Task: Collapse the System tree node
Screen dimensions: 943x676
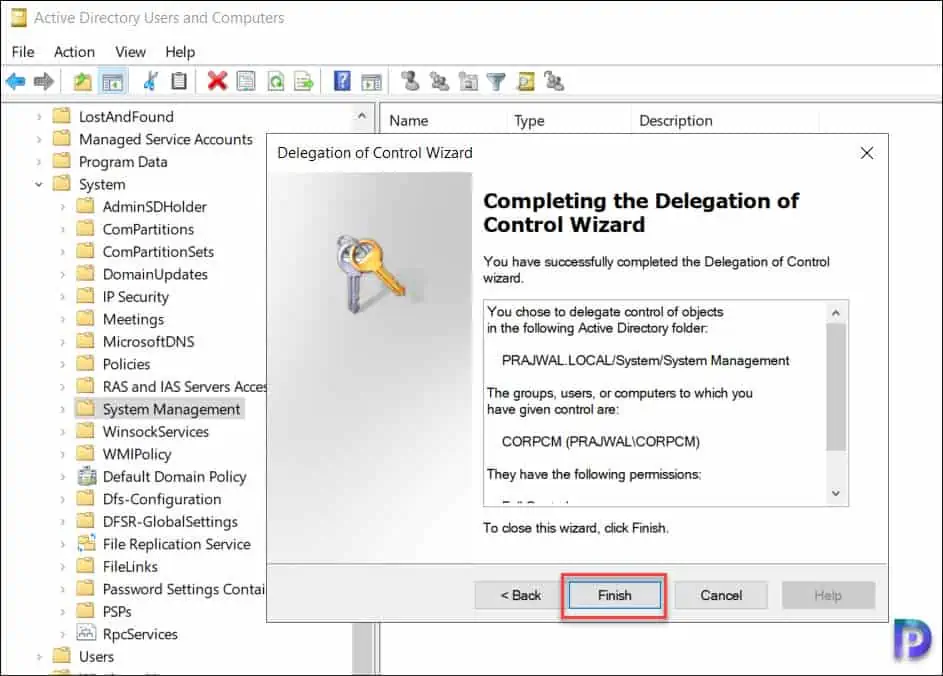Action: coord(39,185)
